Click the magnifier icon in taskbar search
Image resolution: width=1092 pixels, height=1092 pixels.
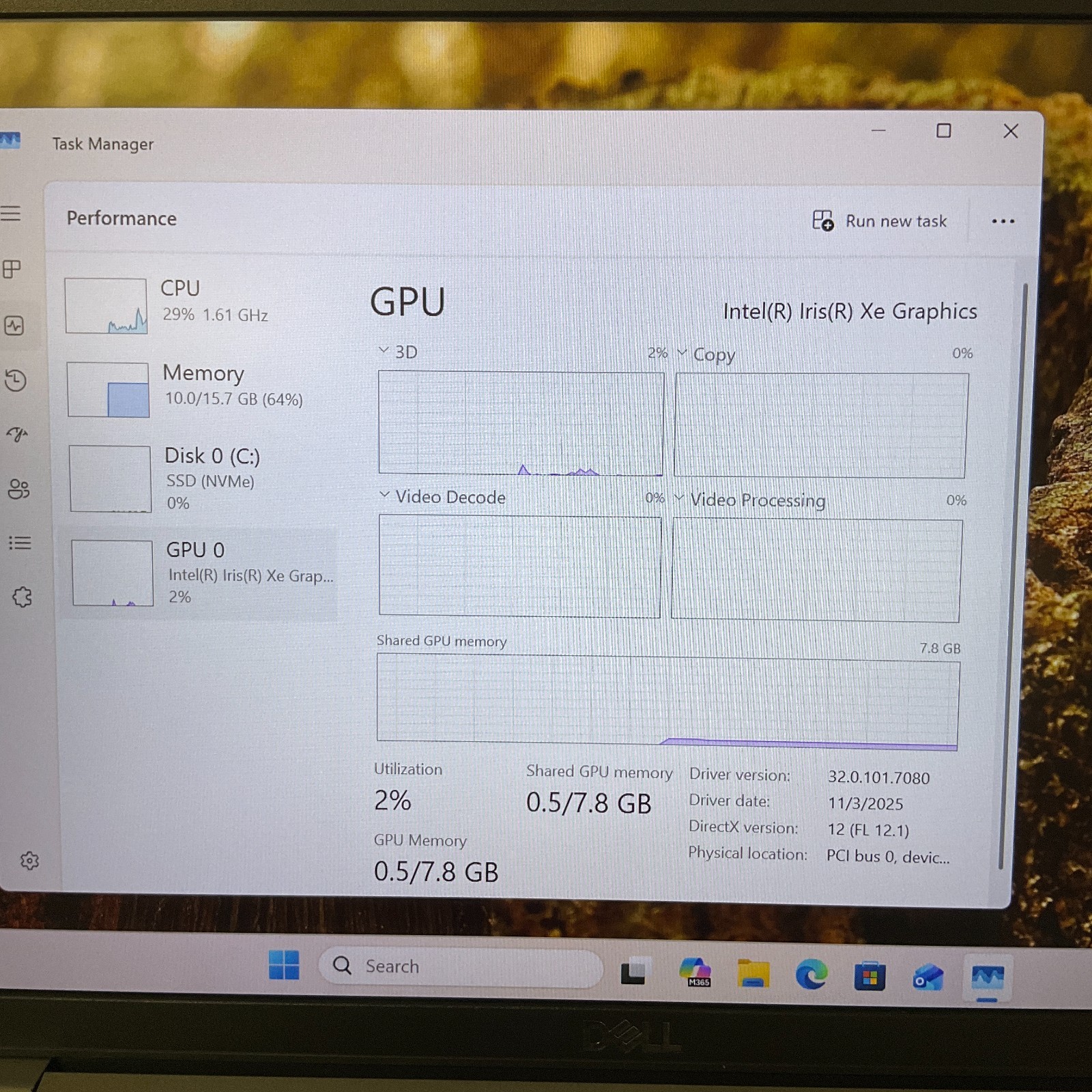(x=342, y=965)
